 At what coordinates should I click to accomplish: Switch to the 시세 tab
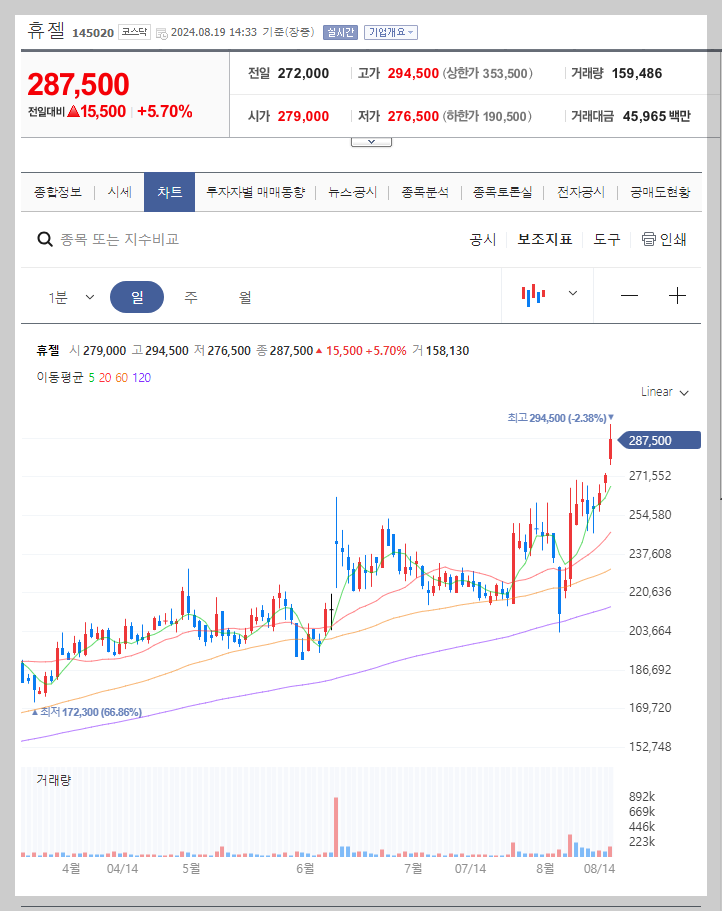coord(118,191)
